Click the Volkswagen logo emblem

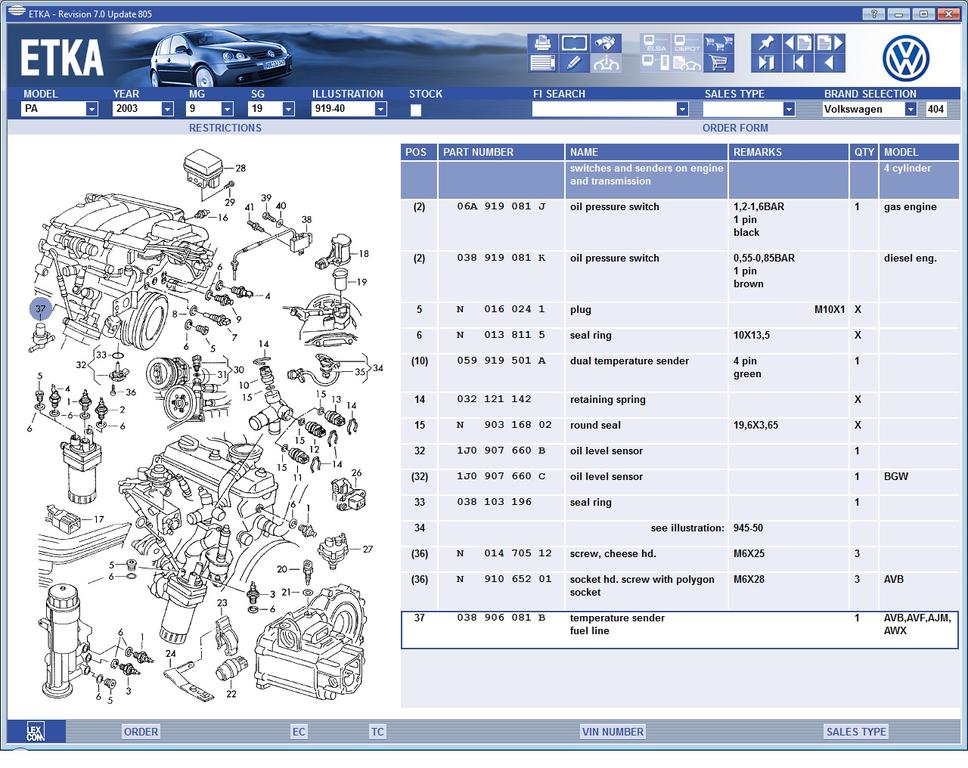[x=906, y=58]
